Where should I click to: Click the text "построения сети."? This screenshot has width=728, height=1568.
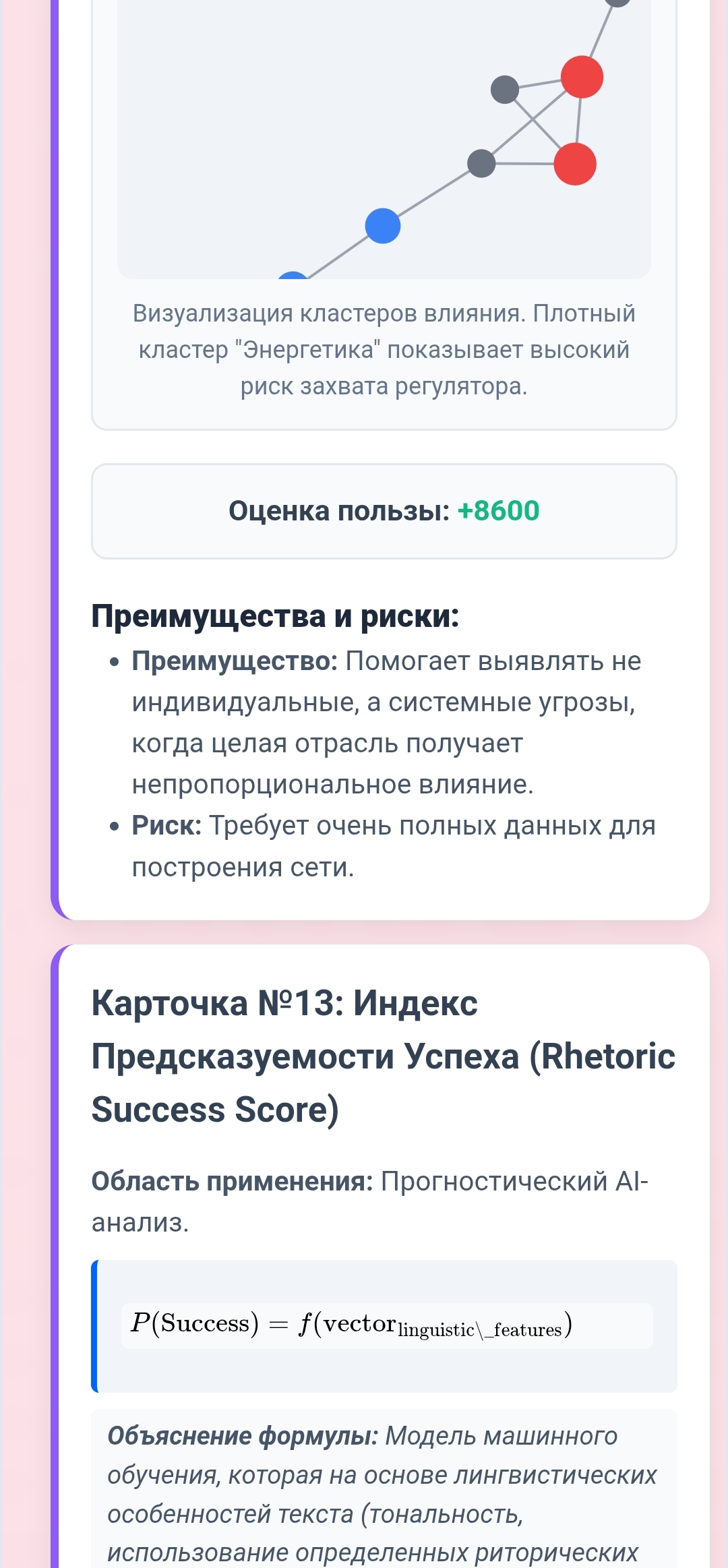(243, 867)
